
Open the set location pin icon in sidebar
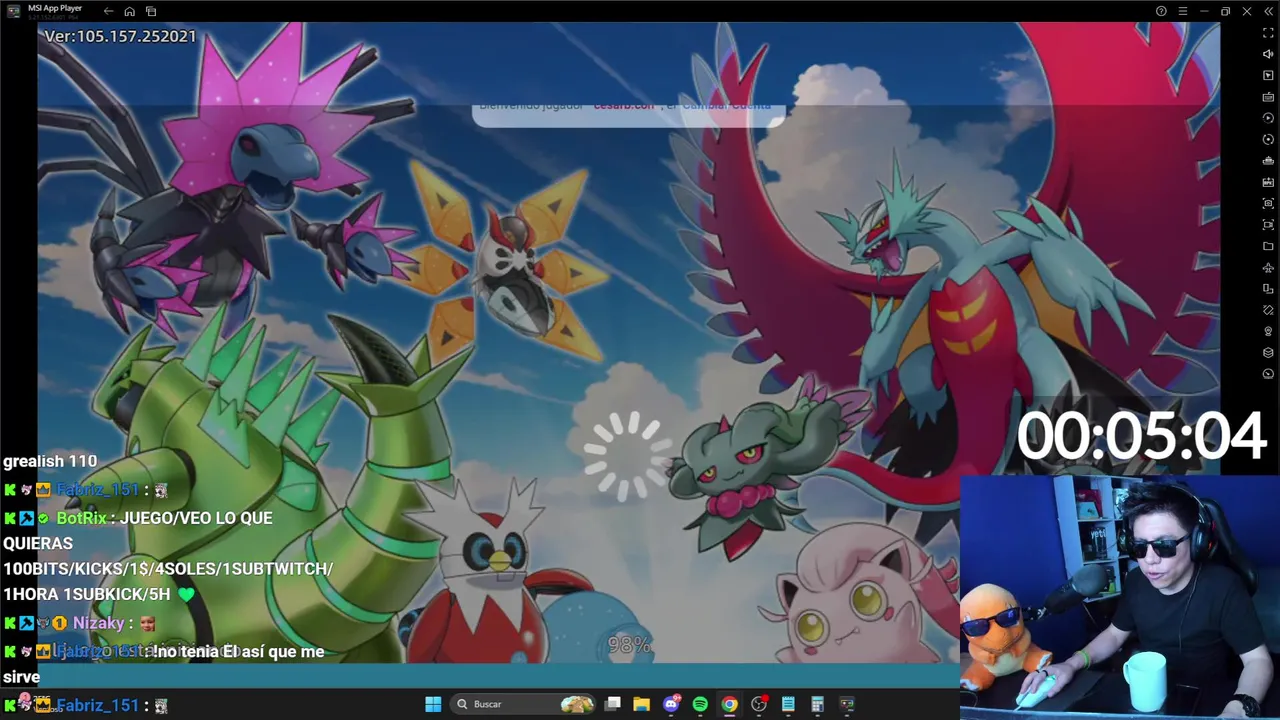(1268, 331)
